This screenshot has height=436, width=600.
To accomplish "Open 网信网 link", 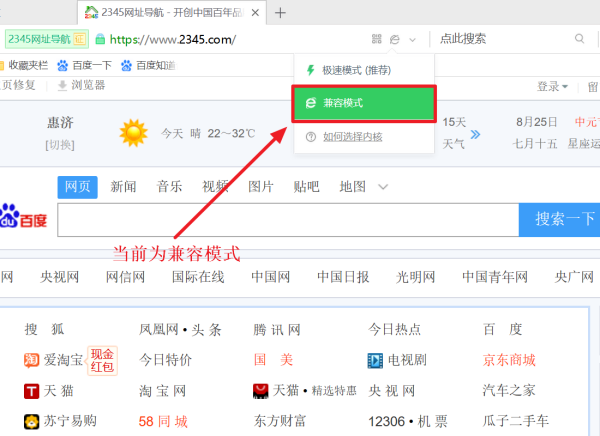I will (x=125, y=277).
